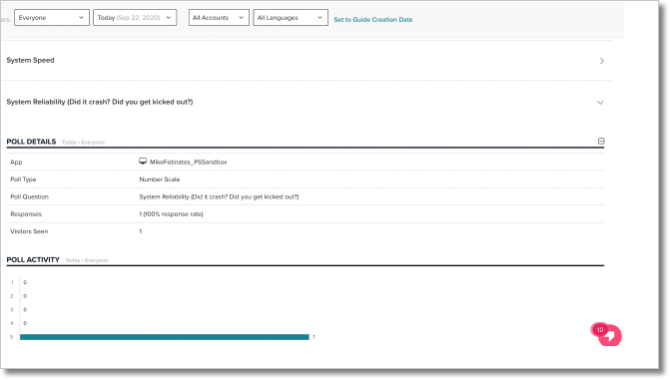669x379 pixels.
Task: Open the All Languages dropdown
Action: 291,18
